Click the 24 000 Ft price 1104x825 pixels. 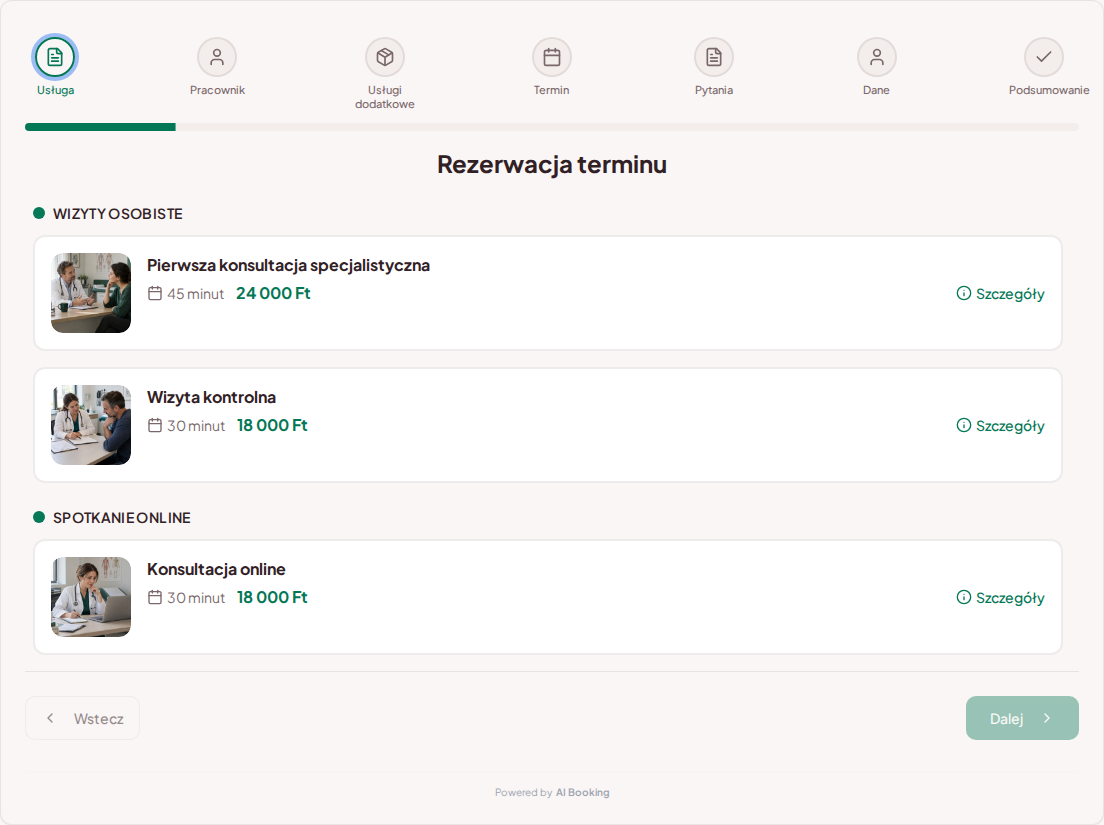pos(273,293)
